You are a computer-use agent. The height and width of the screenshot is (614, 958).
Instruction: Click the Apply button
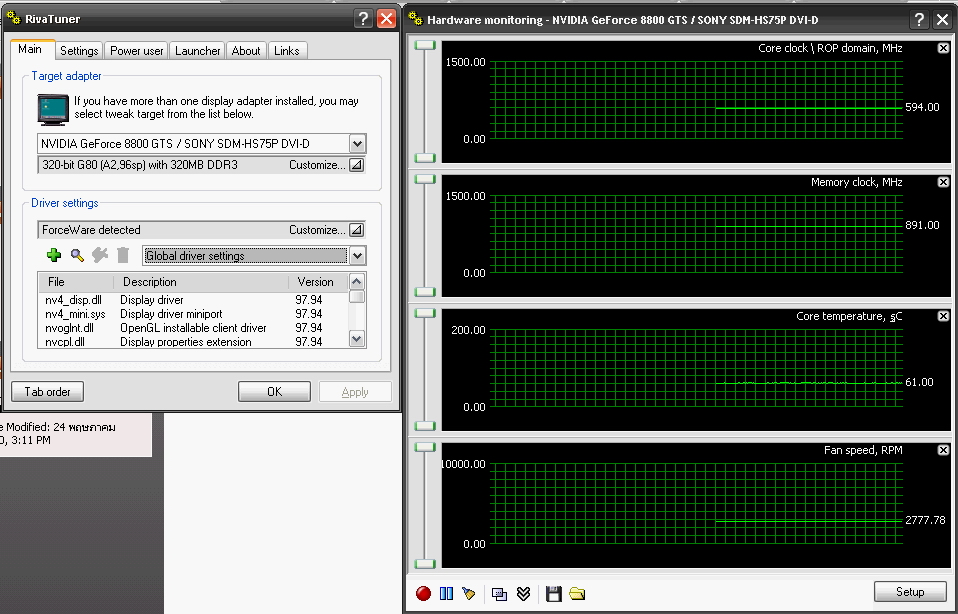click(x=355, y=392)
